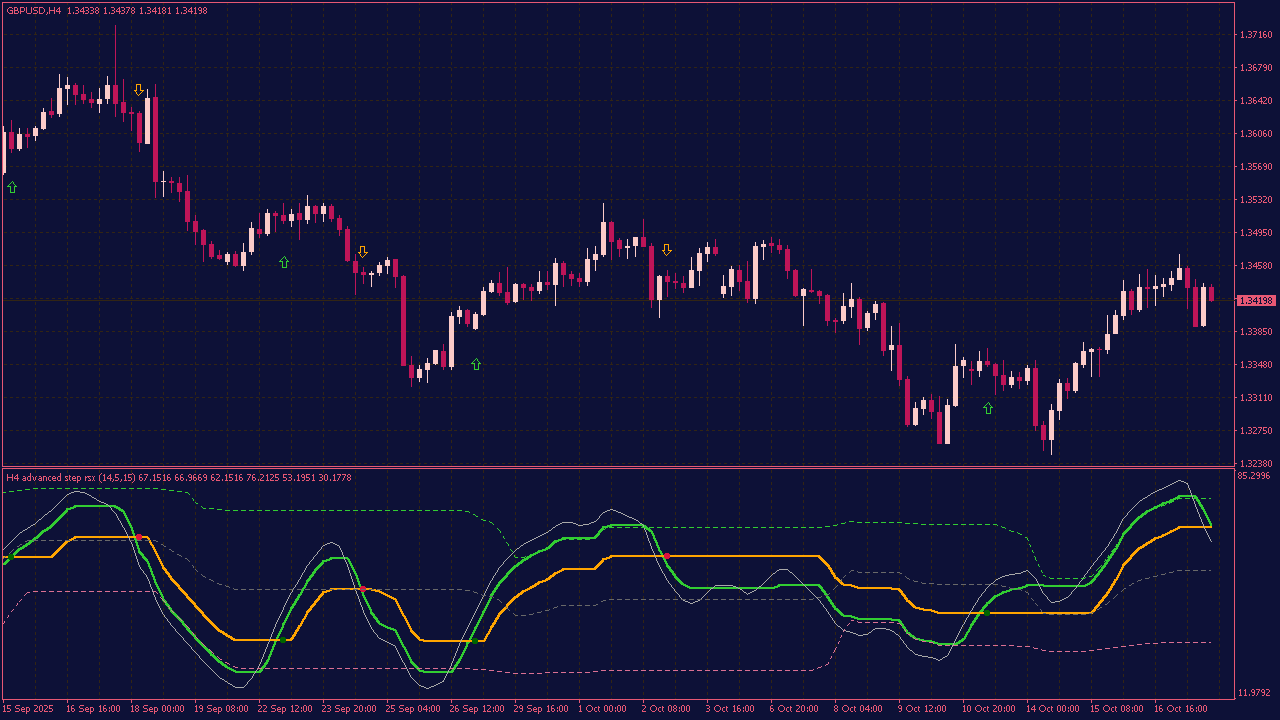Select the green buy arrow near 26 Sep 12:00
The width and height of the screenshot is (1280, 720).
(x=476, y=364)
